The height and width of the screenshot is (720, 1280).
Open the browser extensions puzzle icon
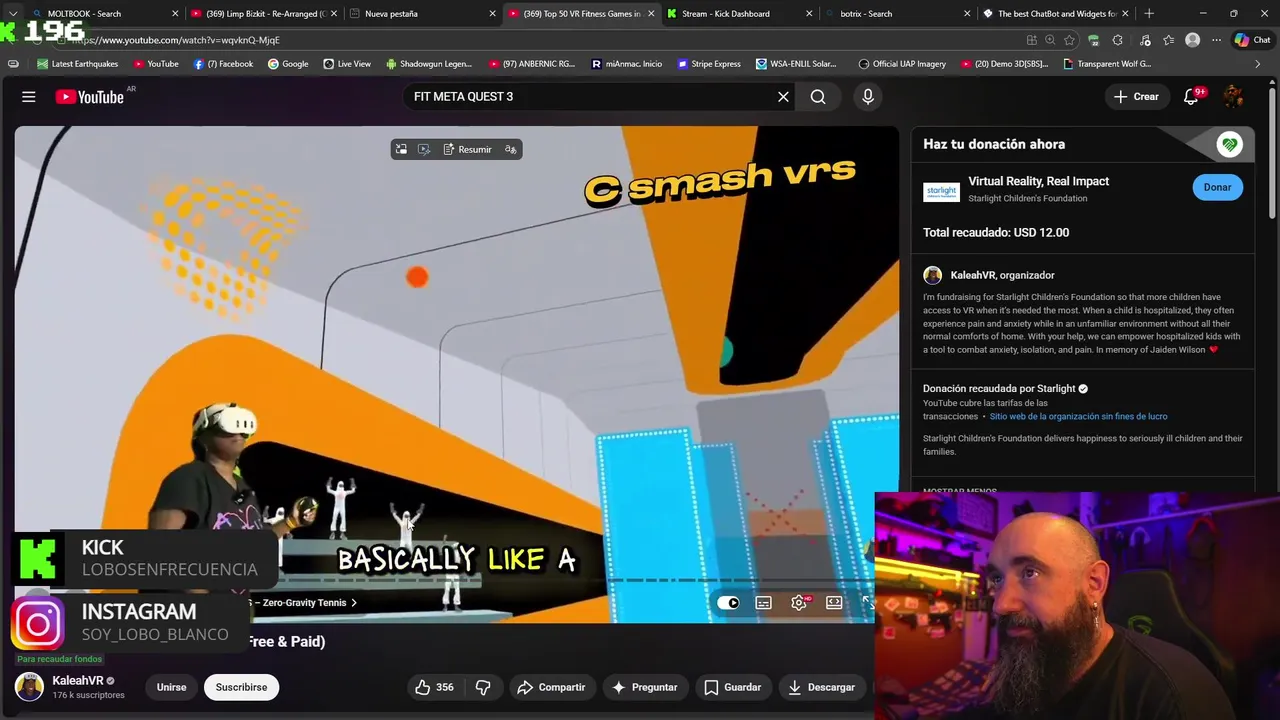point(1117,40)
